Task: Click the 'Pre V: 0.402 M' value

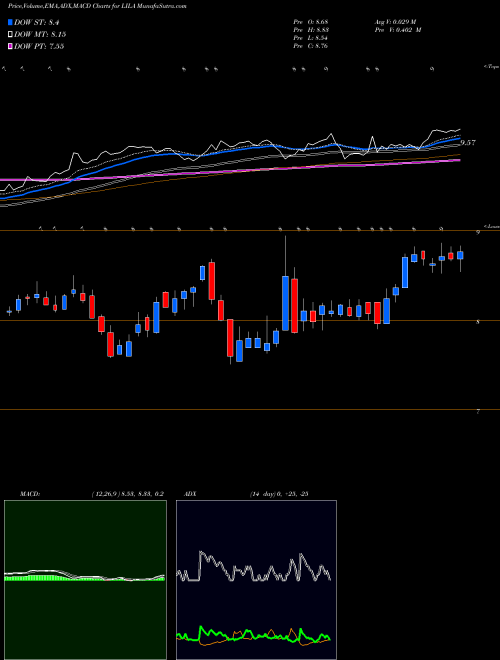Action: click(397, 30)
